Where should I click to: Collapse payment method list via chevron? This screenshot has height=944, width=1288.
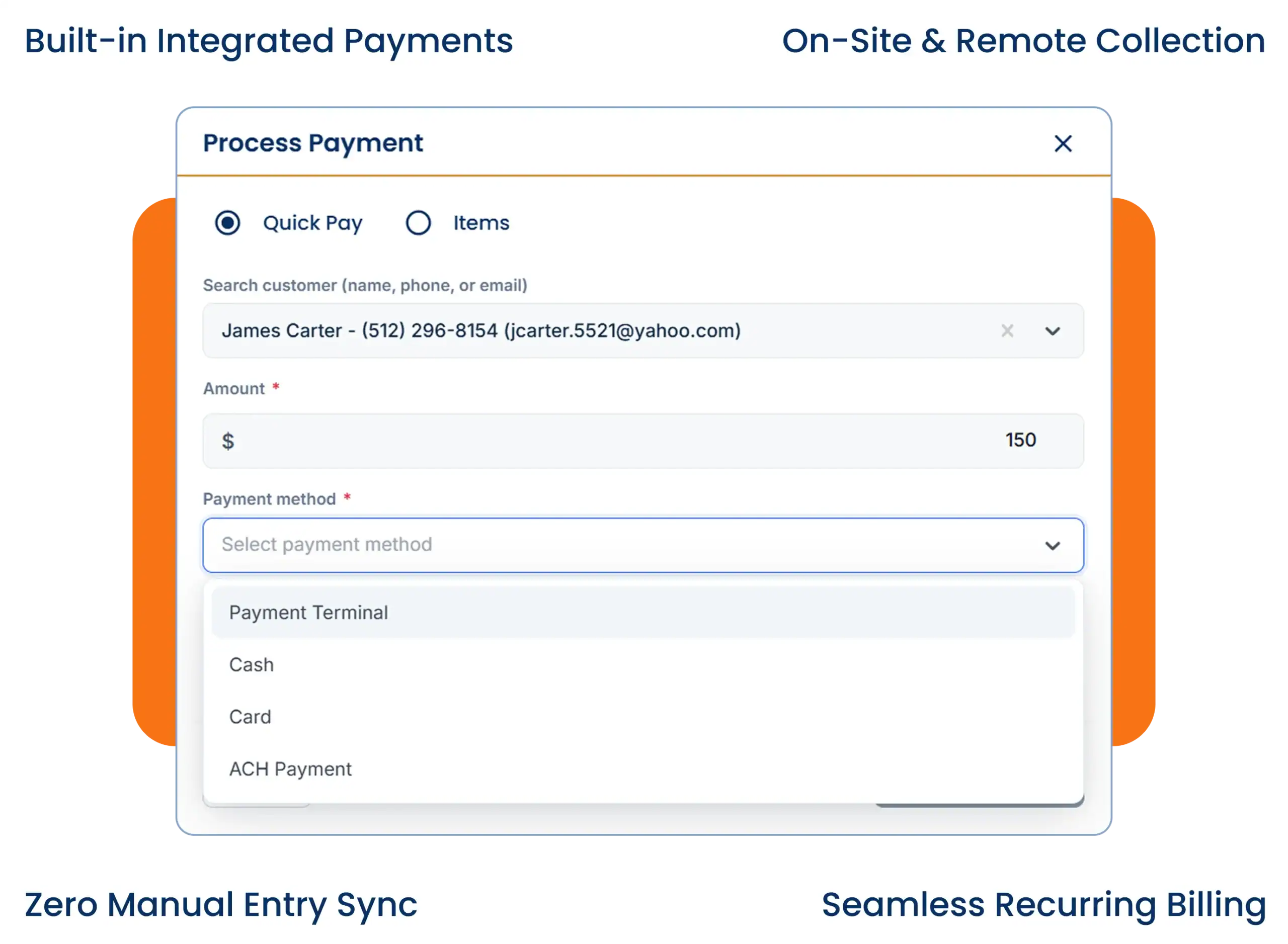[1053, 546]
